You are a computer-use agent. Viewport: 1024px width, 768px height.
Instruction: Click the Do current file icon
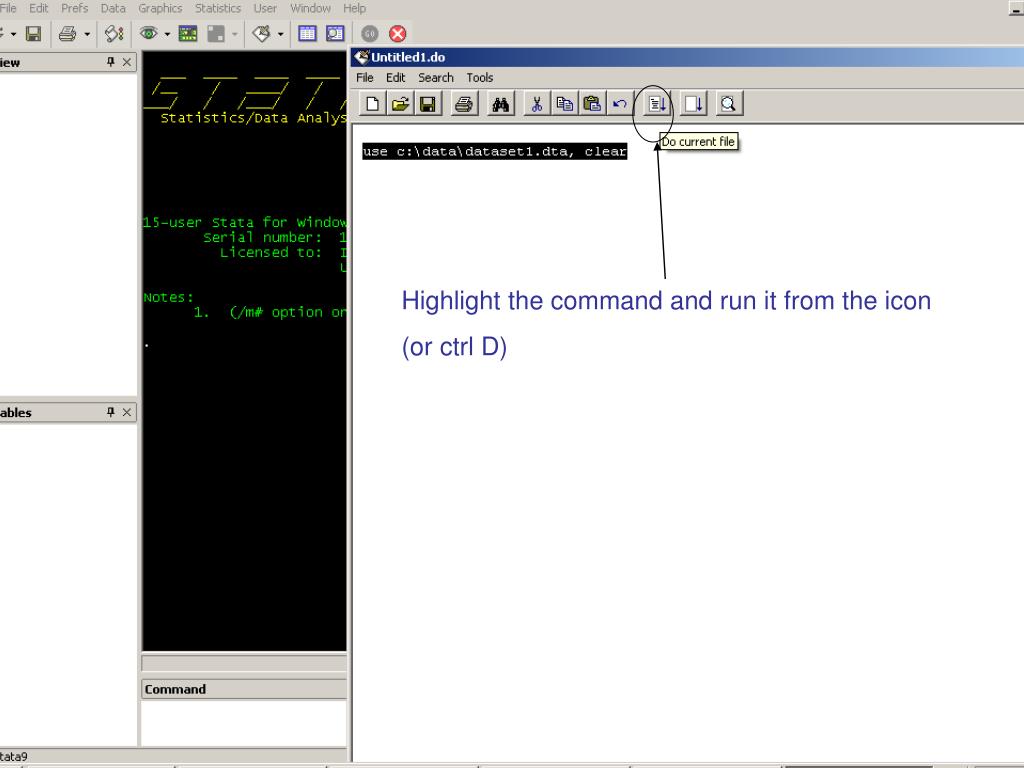(x=656, y=104)
